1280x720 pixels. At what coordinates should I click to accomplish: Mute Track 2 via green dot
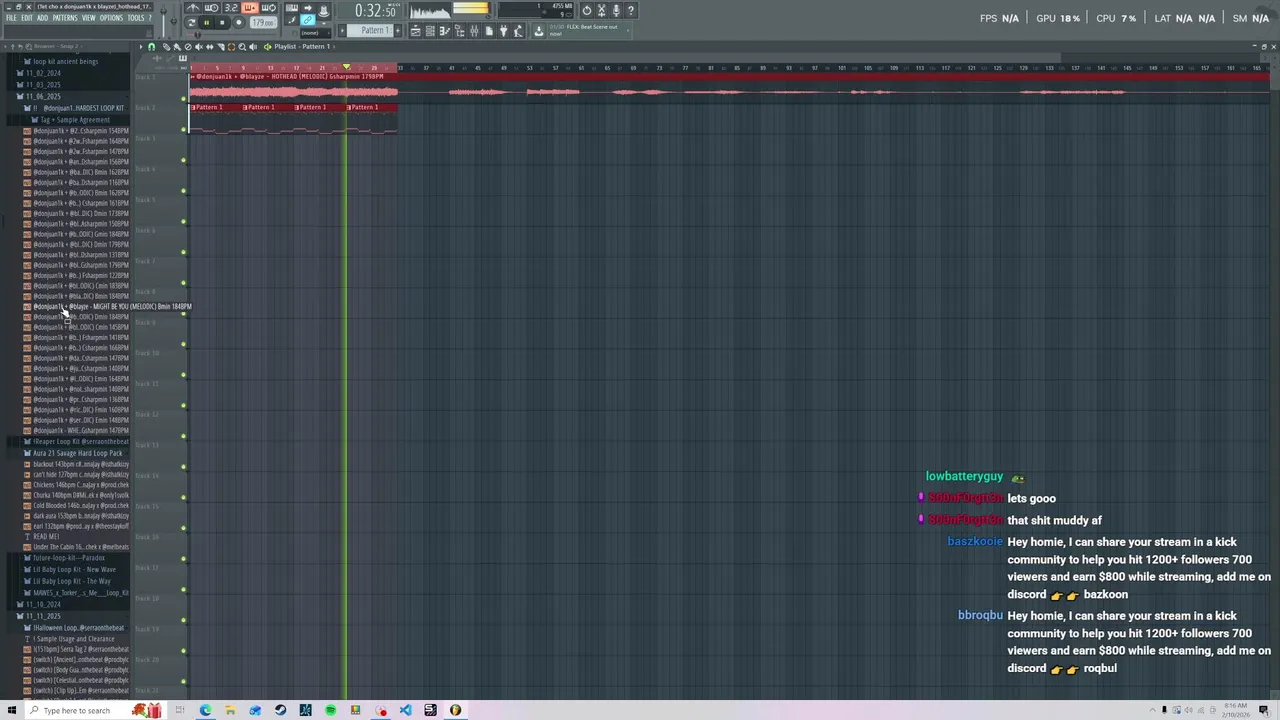point(183,129)
